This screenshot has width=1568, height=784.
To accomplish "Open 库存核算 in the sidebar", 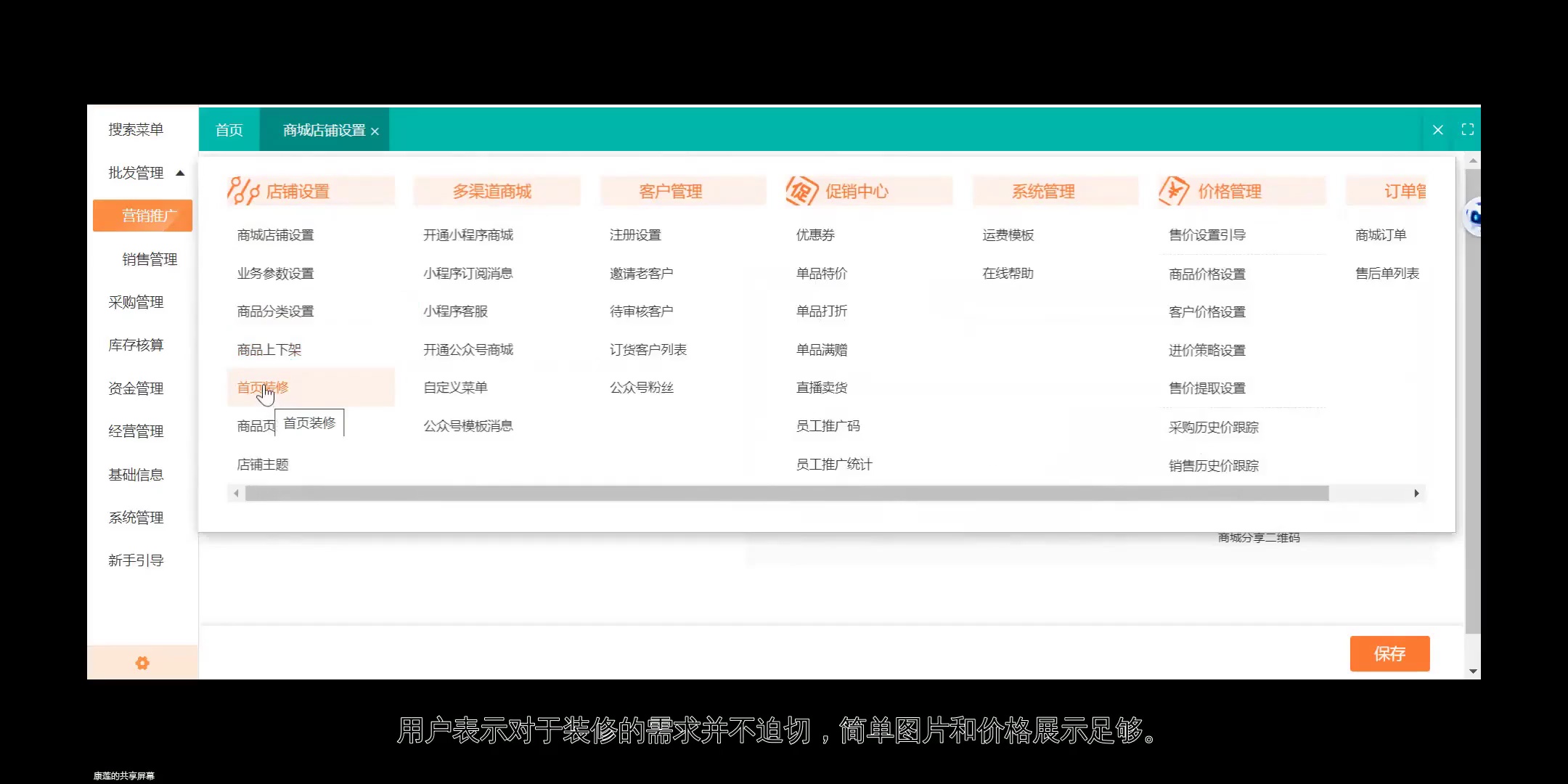I will [x=136, y=345].
